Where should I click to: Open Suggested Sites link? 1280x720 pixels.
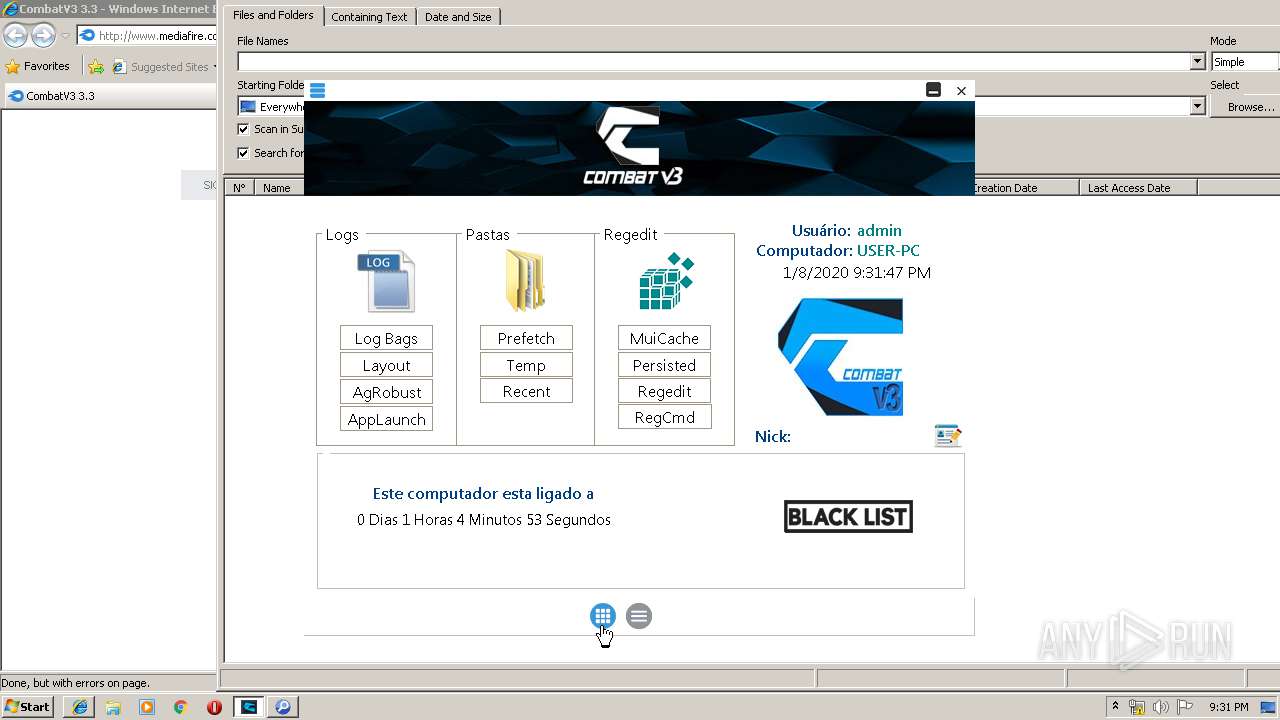click(x=164, y=67)
